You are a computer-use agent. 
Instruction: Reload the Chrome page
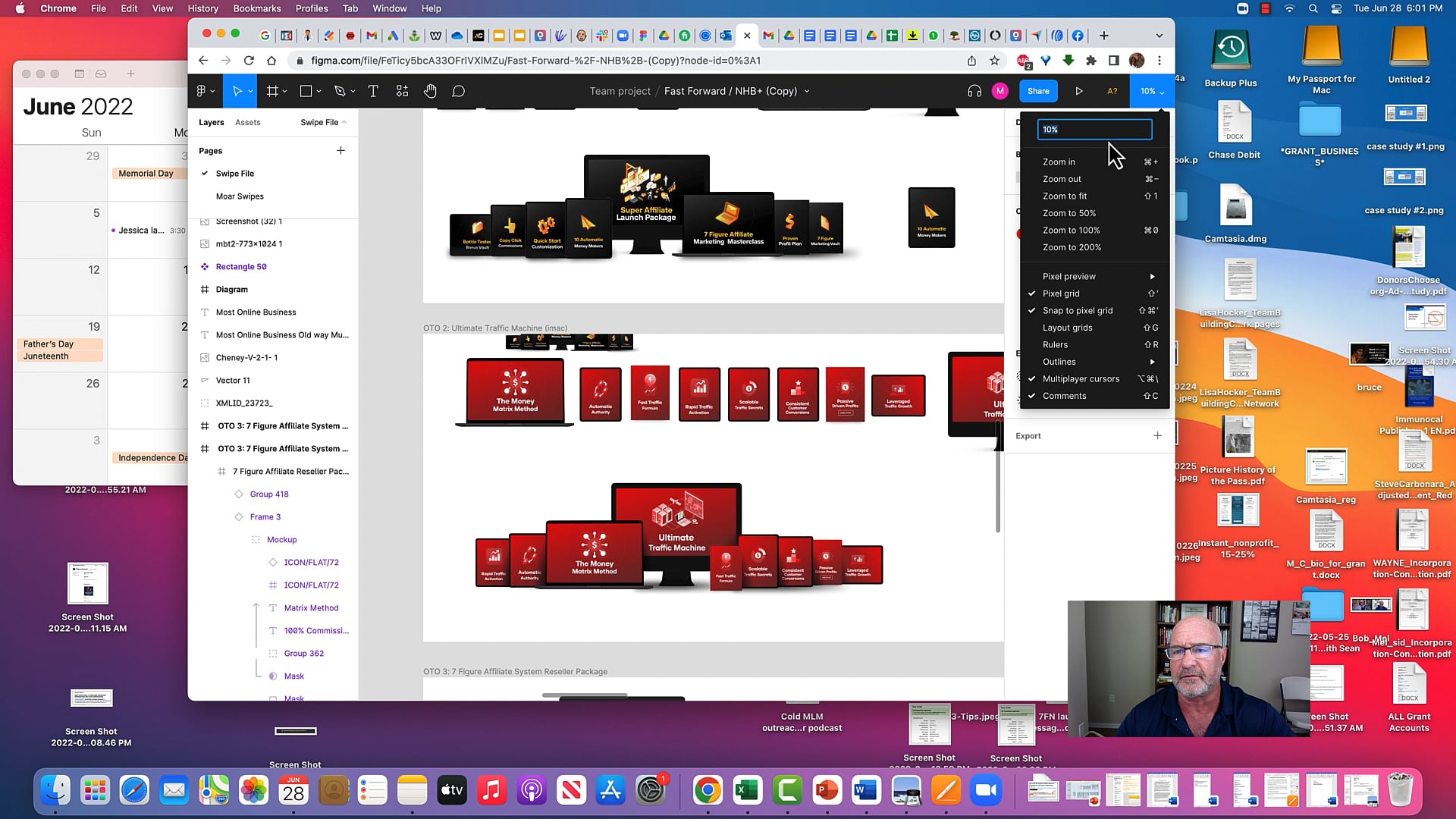[248, 61]
